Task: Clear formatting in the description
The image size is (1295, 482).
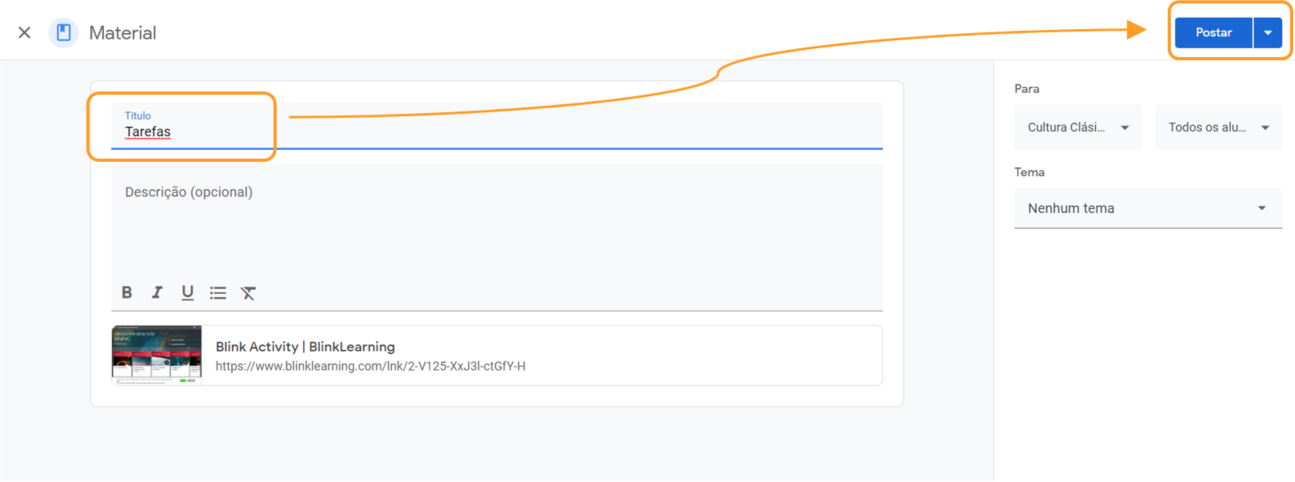Action: click(248, 293)
